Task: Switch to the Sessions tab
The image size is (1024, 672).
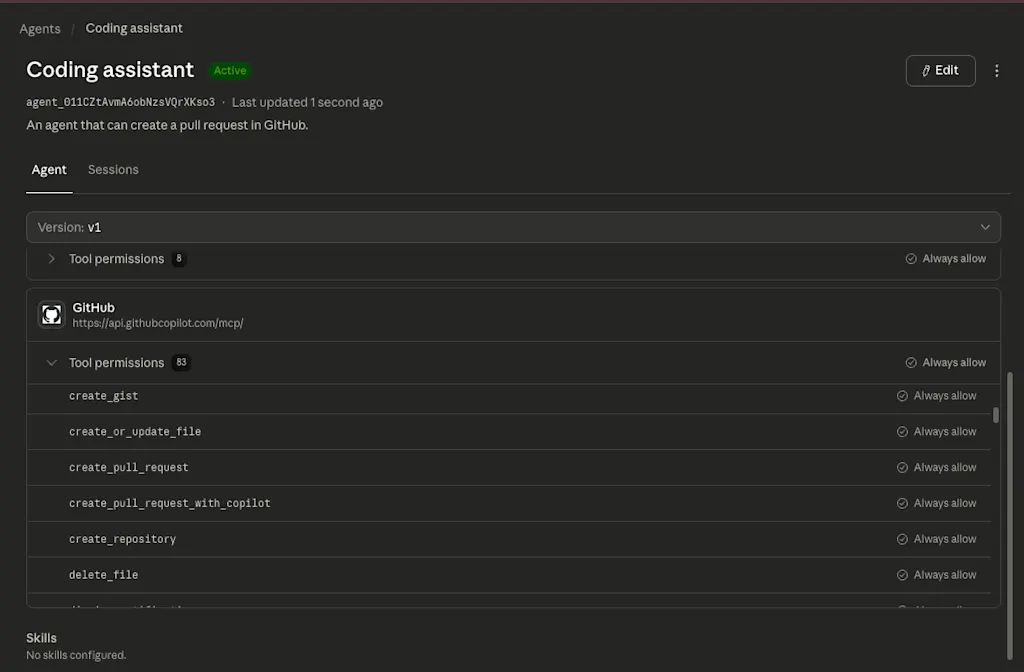Action: point(113,170)
